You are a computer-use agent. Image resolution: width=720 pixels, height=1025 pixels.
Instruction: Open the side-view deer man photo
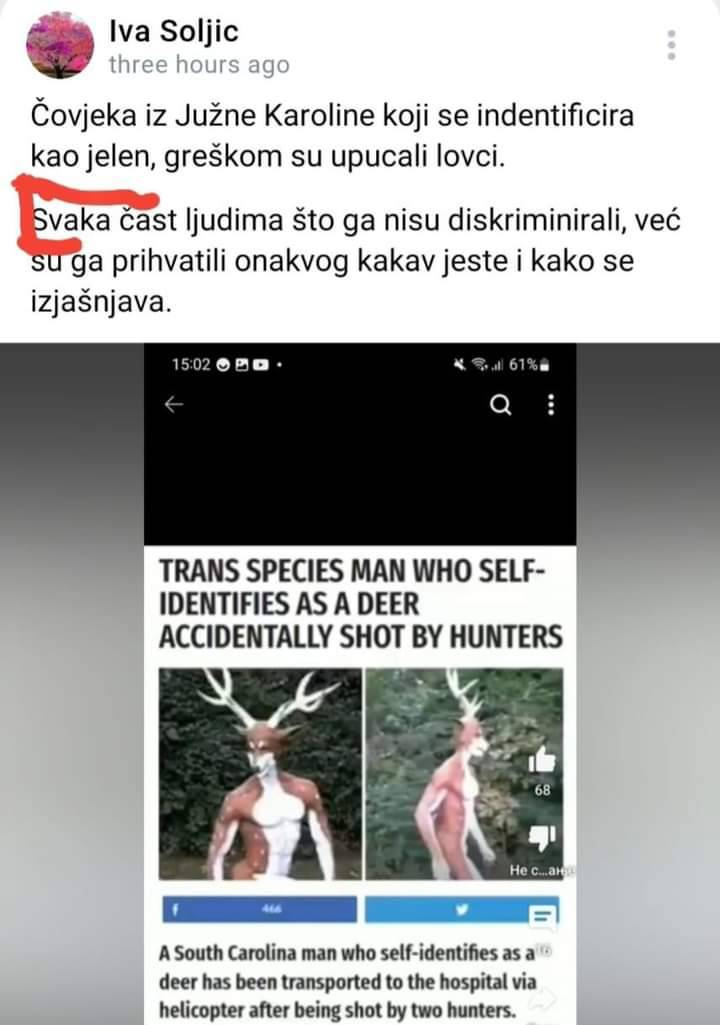(x=464, y=774)
